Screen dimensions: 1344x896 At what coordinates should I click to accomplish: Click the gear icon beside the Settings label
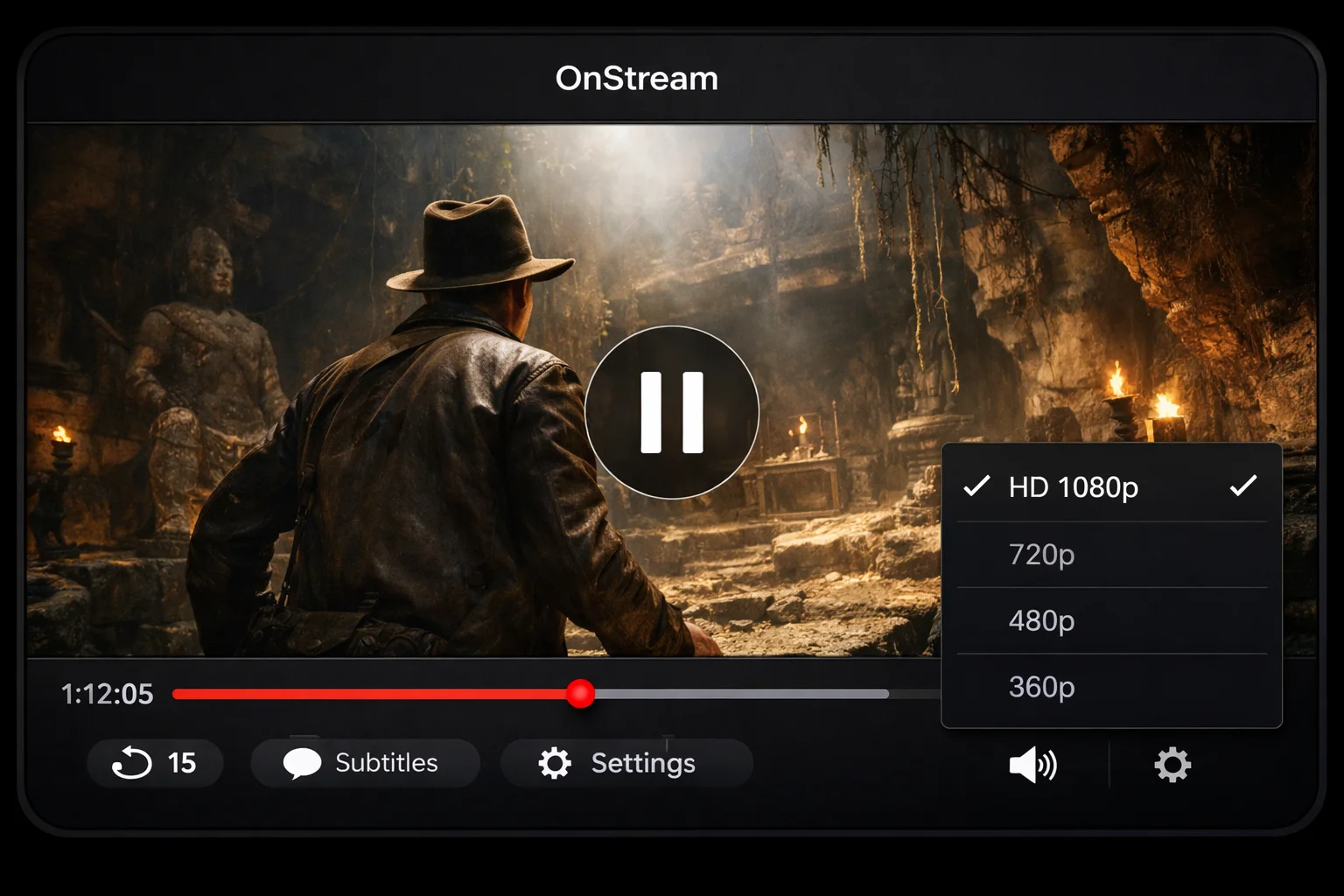[554, 763]
